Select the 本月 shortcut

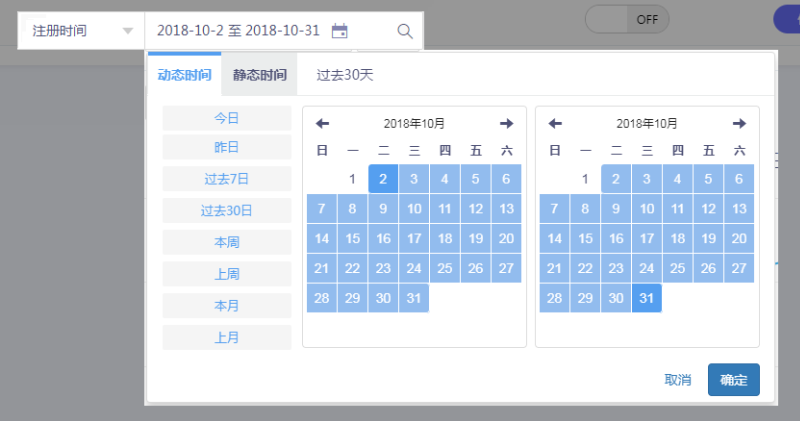pyautogui.click(x=227, y=306)
